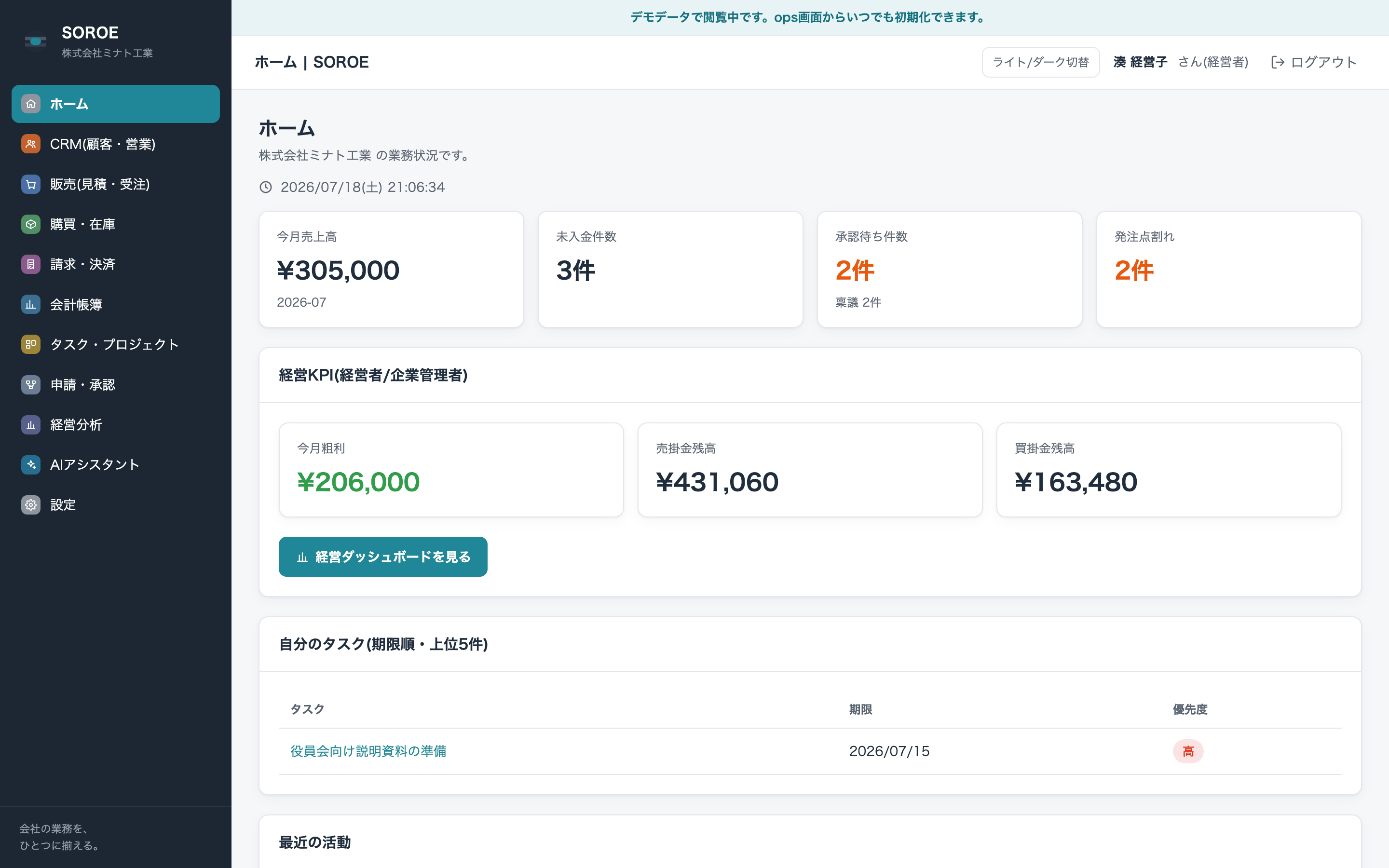Click due date 2026/07/15
The width and height of the screenshot is (1389, 868).
pyautogui.click(x=889, y=751)
